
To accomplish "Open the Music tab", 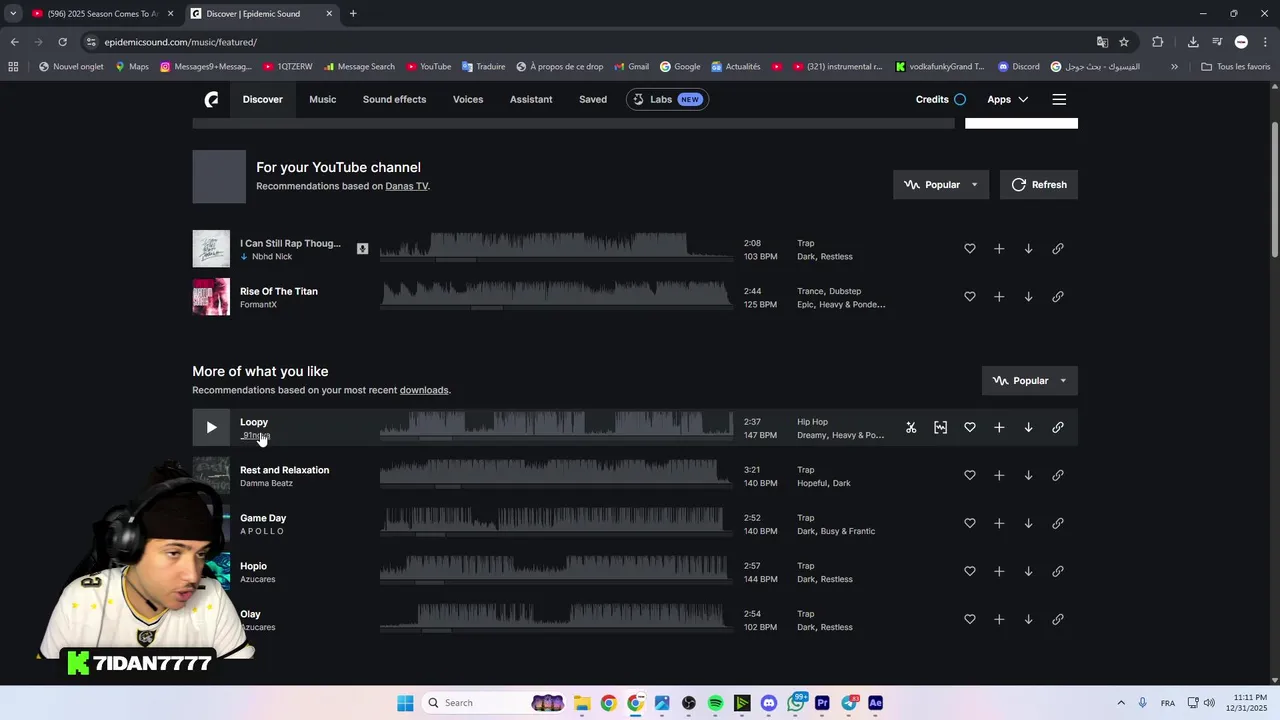I will pyautogui.click(x=322, y=99).
